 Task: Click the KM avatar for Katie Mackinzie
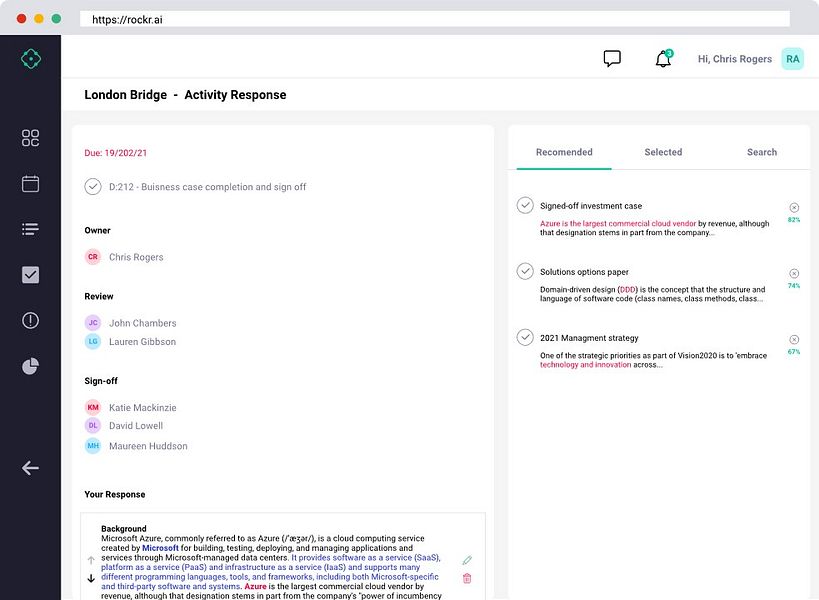pyautogui.click(x=92, y=407)
